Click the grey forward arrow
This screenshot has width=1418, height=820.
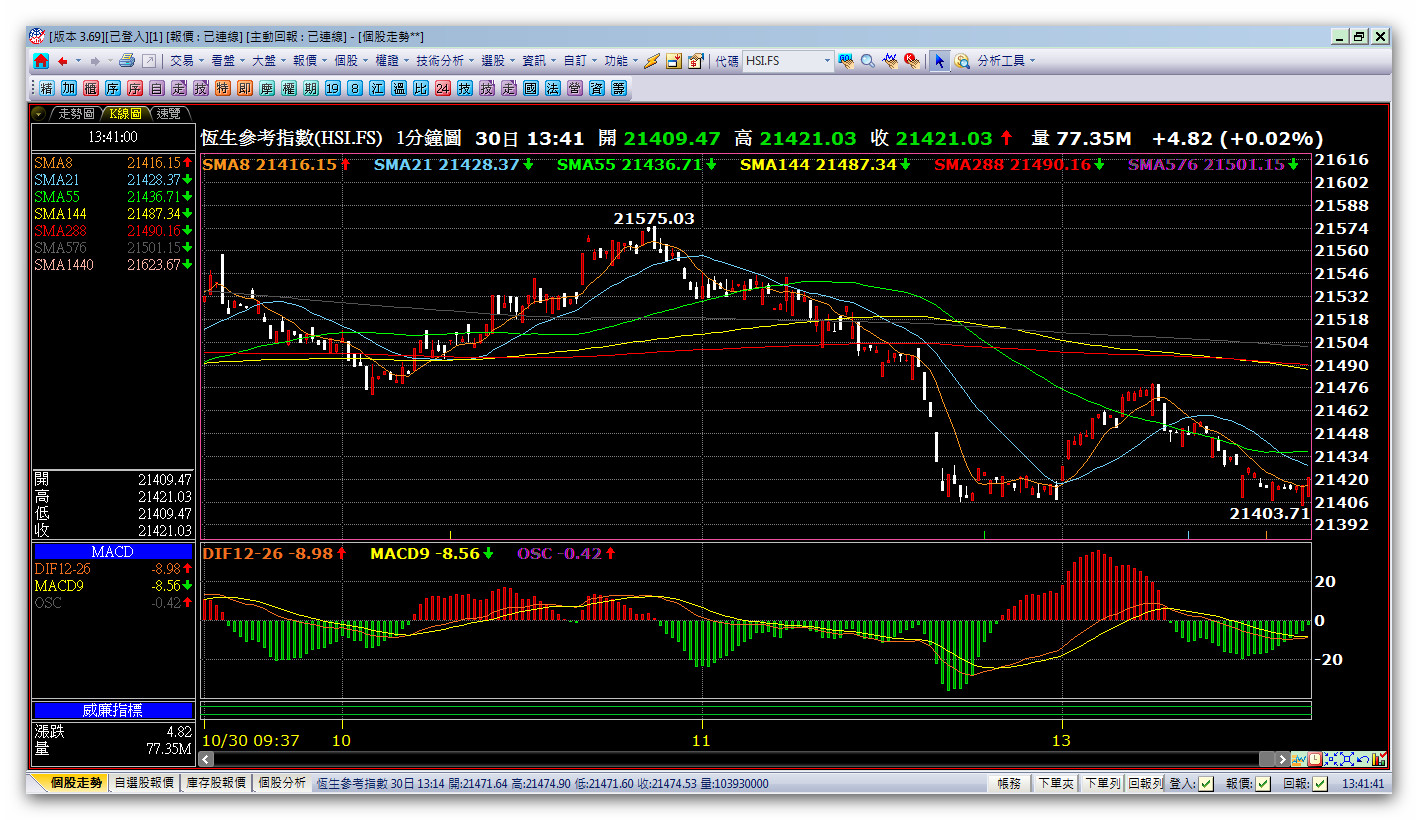click(x=95, y=61)
